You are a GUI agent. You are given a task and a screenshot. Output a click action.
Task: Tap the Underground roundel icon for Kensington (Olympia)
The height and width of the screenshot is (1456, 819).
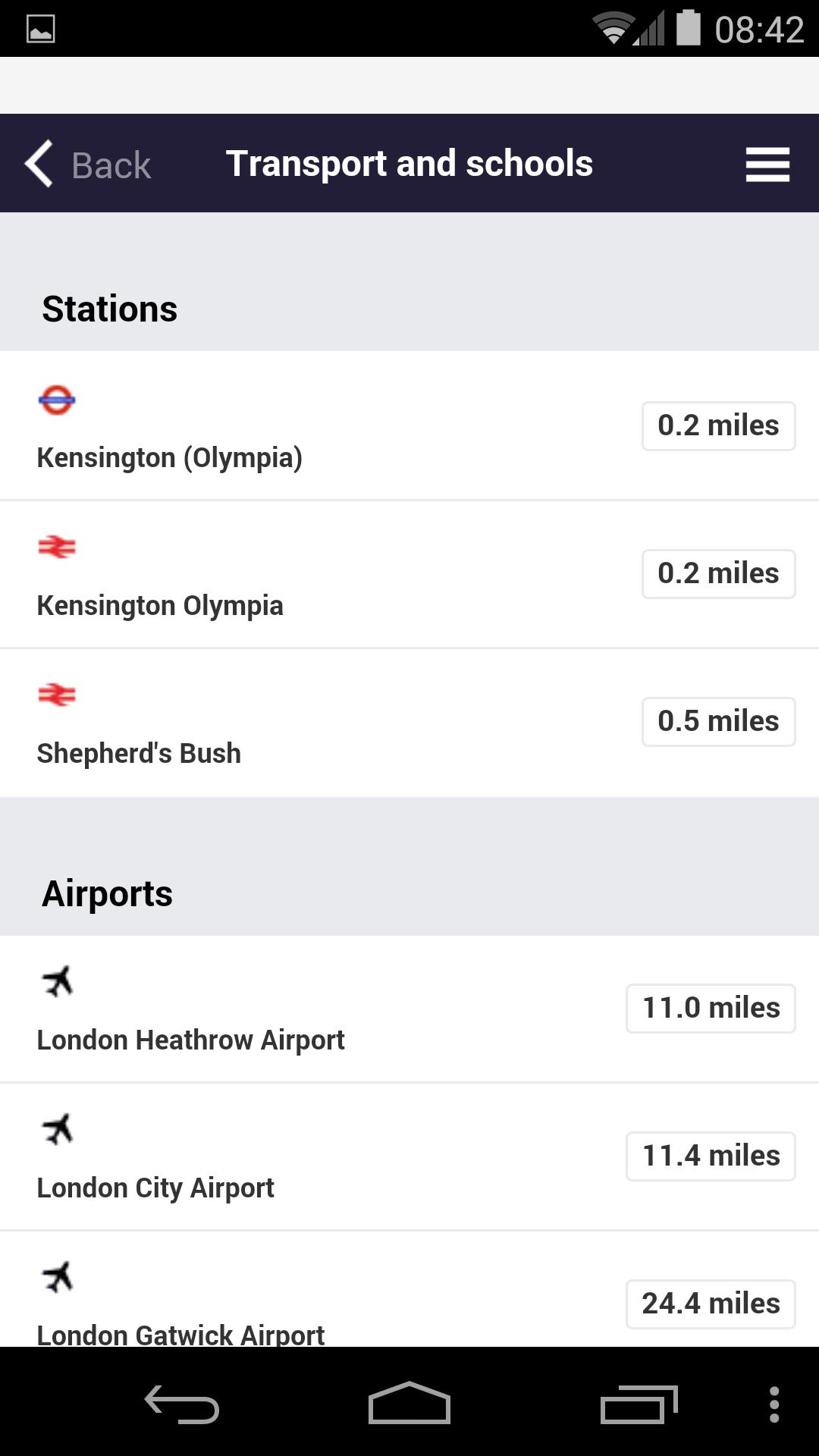pos(57,400)
